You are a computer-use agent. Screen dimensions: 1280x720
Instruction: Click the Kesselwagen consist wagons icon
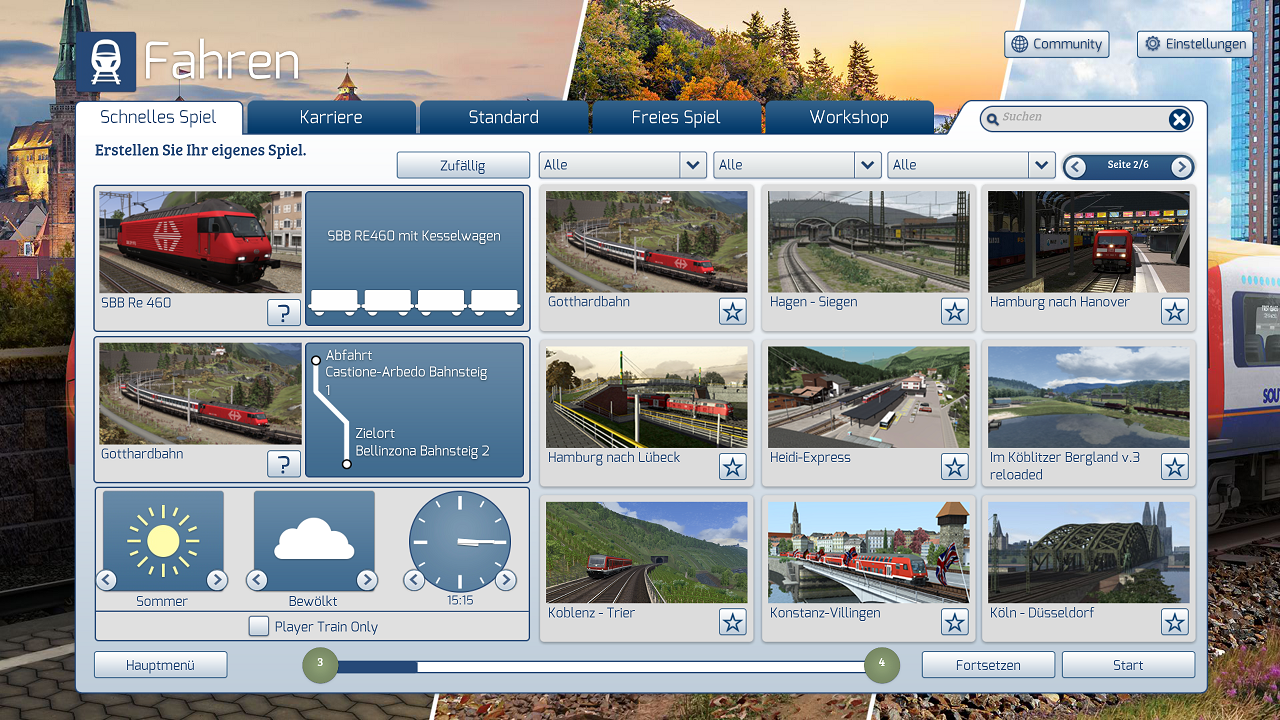414,302
